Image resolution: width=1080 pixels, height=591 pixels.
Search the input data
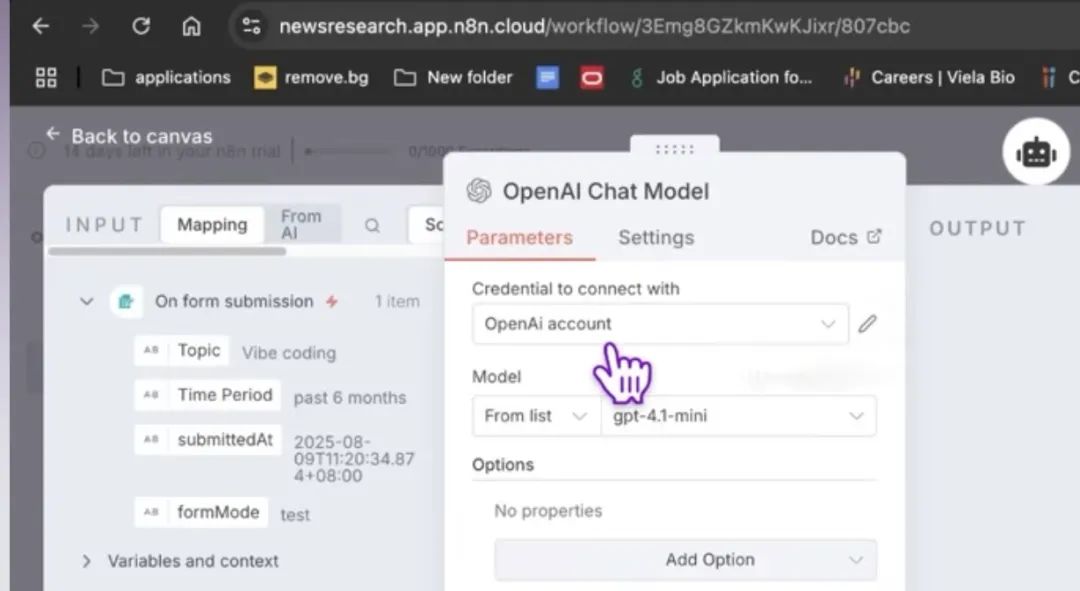pyautogui.click(x=372, y=225)
